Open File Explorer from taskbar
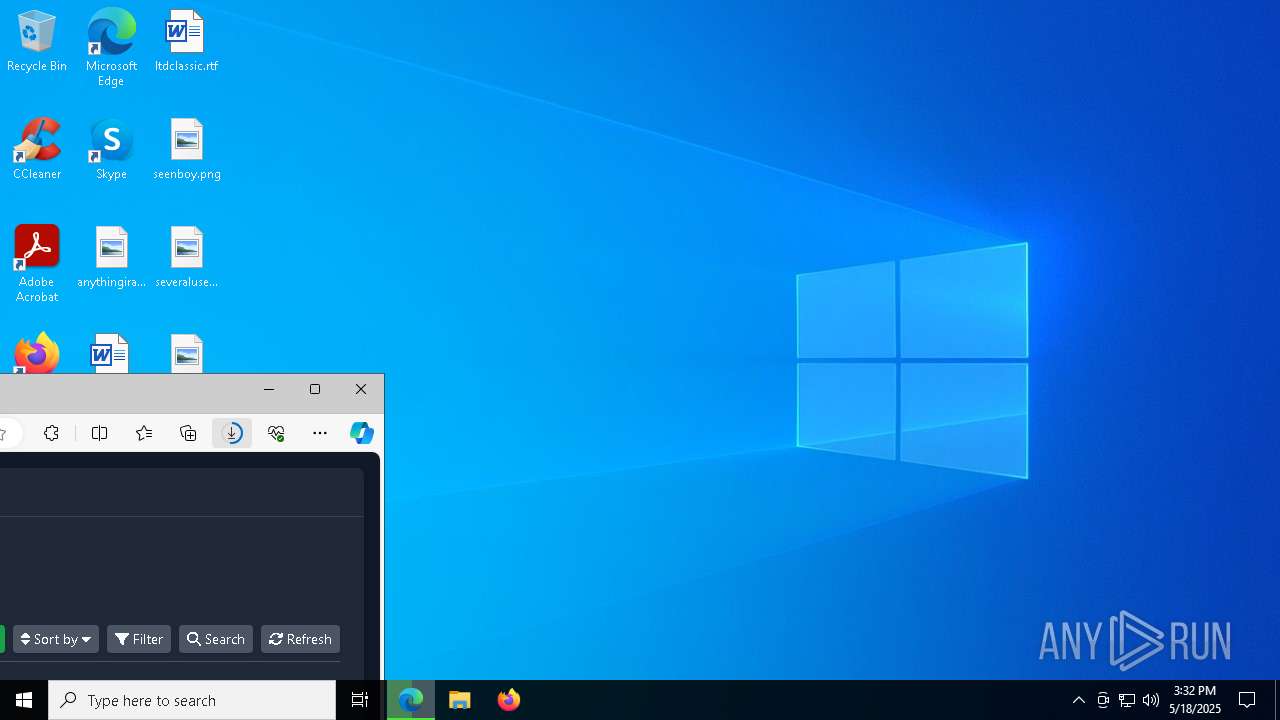 tap(460, 700)
